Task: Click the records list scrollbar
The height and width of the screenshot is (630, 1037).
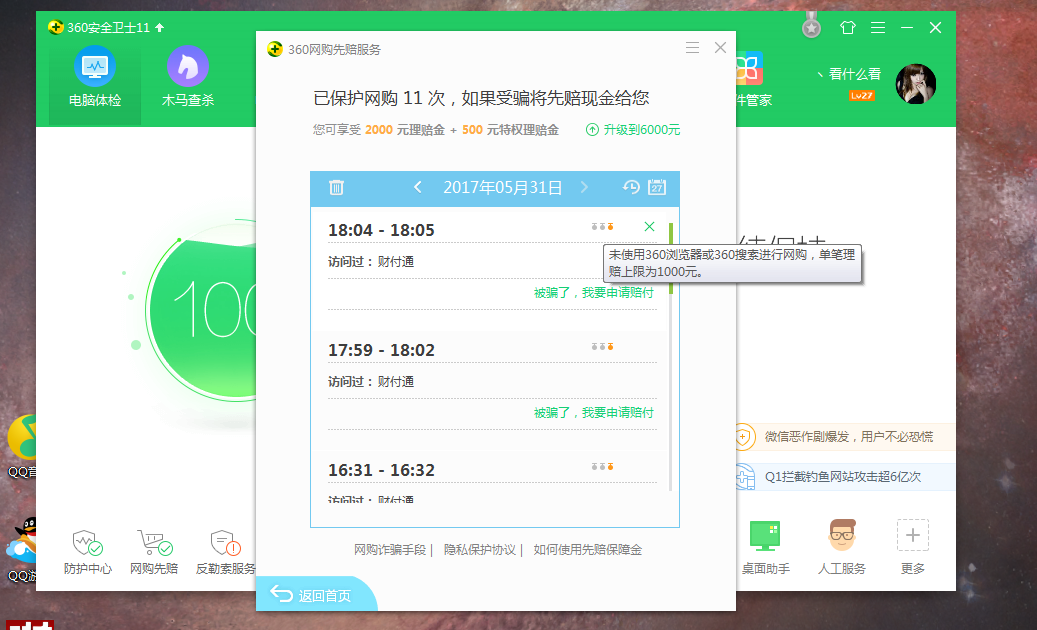Action: tap(671, 357)
